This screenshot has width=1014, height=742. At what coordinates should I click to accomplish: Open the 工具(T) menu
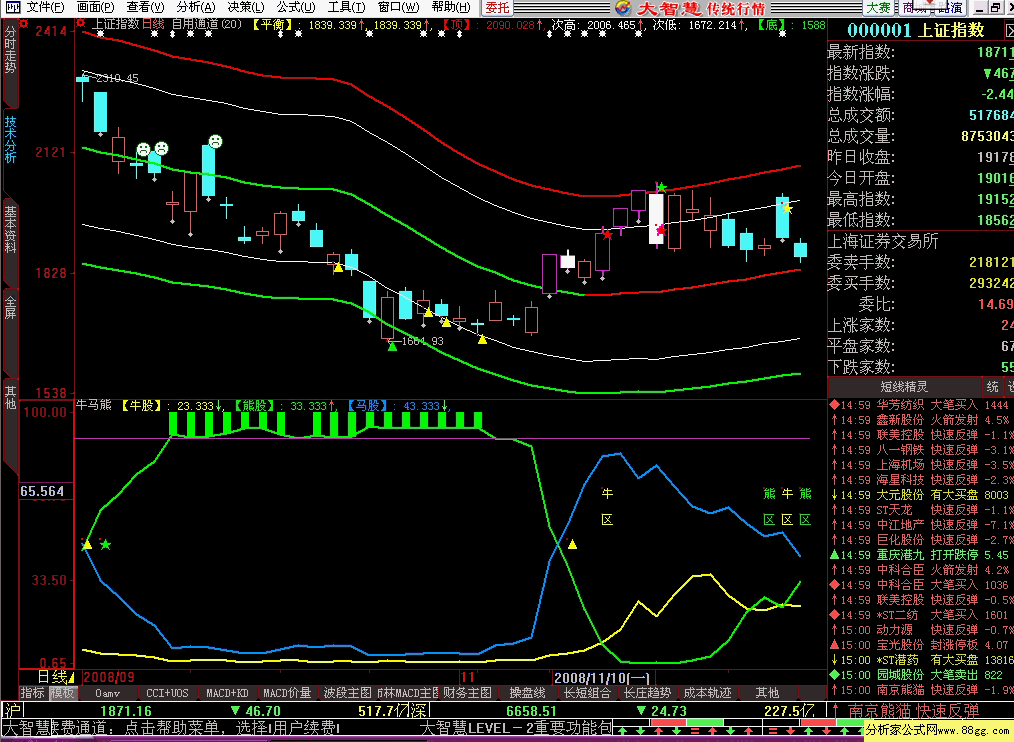[x=346, y=7]
